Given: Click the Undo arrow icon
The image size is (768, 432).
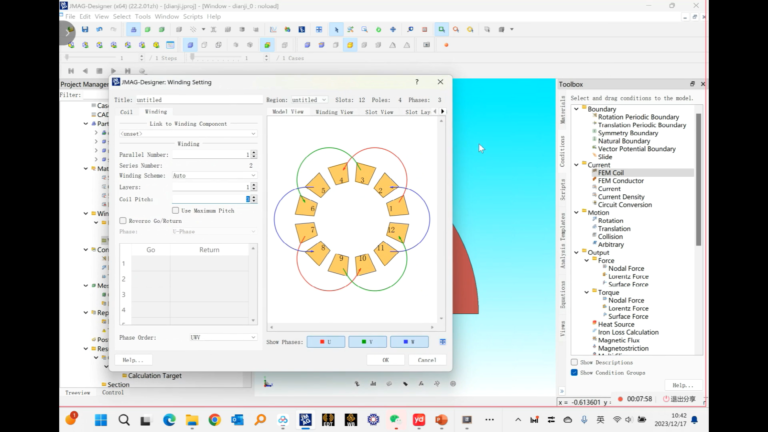Looking at the screenshot, I should tap(99, 29).
